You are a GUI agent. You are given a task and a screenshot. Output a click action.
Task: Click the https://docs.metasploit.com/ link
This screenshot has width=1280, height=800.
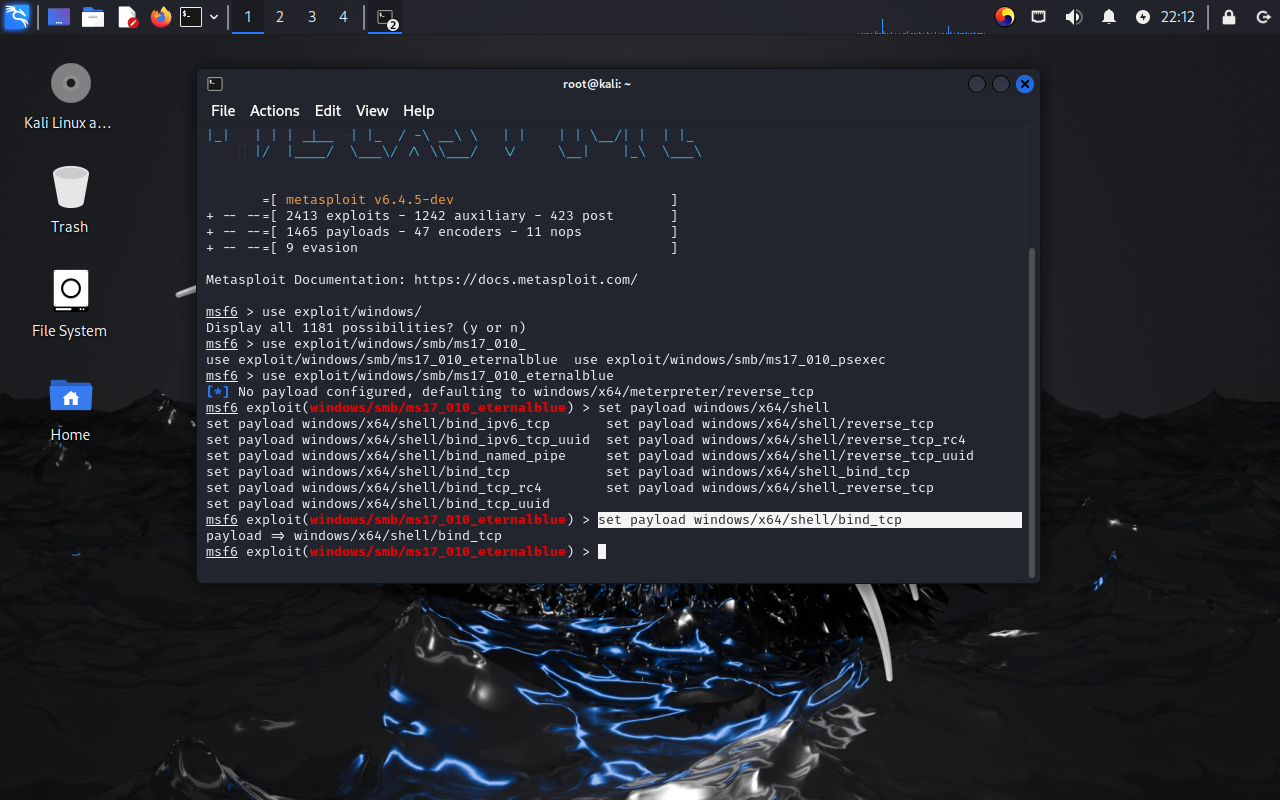pyautogui.click(x=526, y=280)
